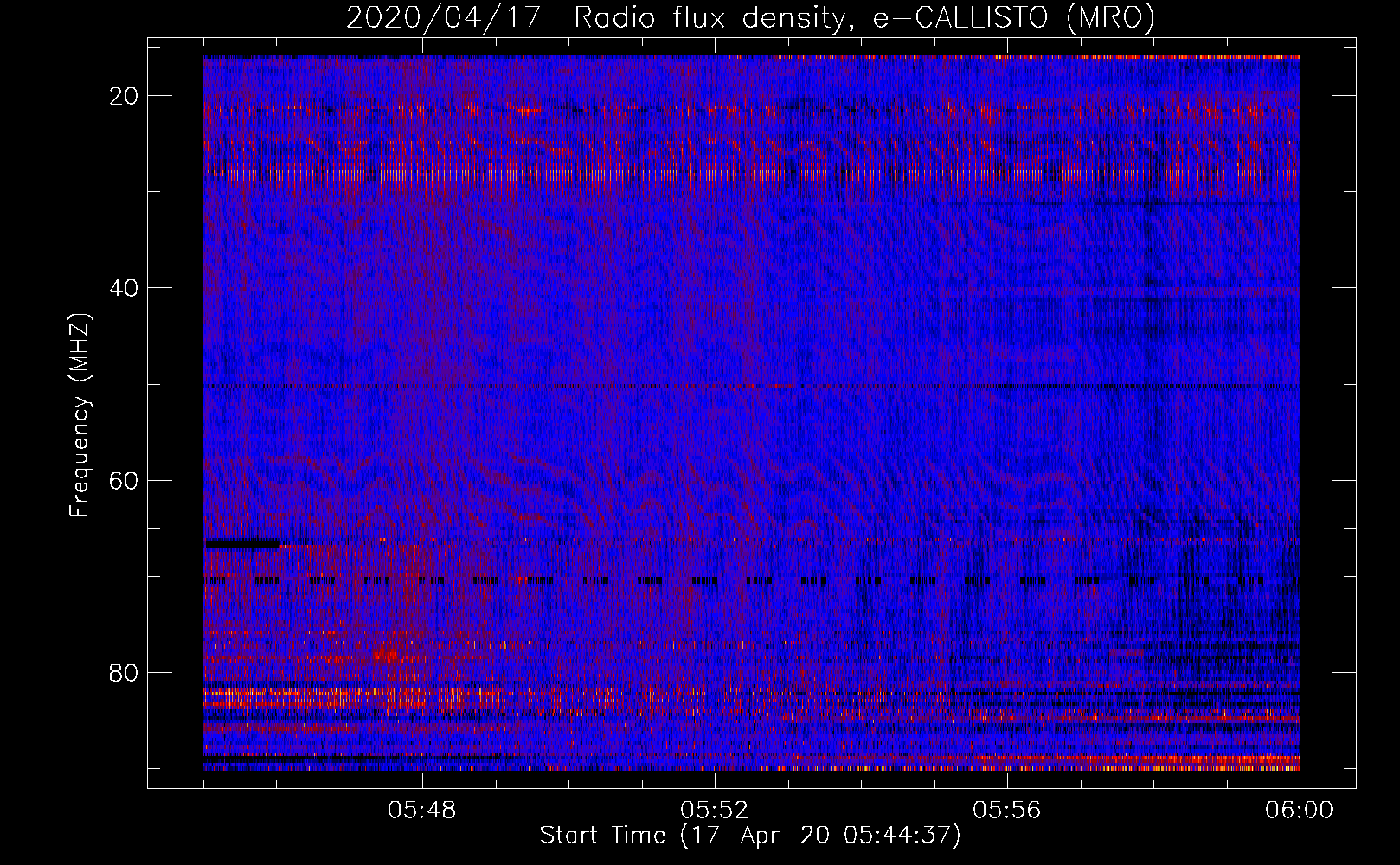
Task: Click the 05:52 time tick label
Action: (715, 811)
